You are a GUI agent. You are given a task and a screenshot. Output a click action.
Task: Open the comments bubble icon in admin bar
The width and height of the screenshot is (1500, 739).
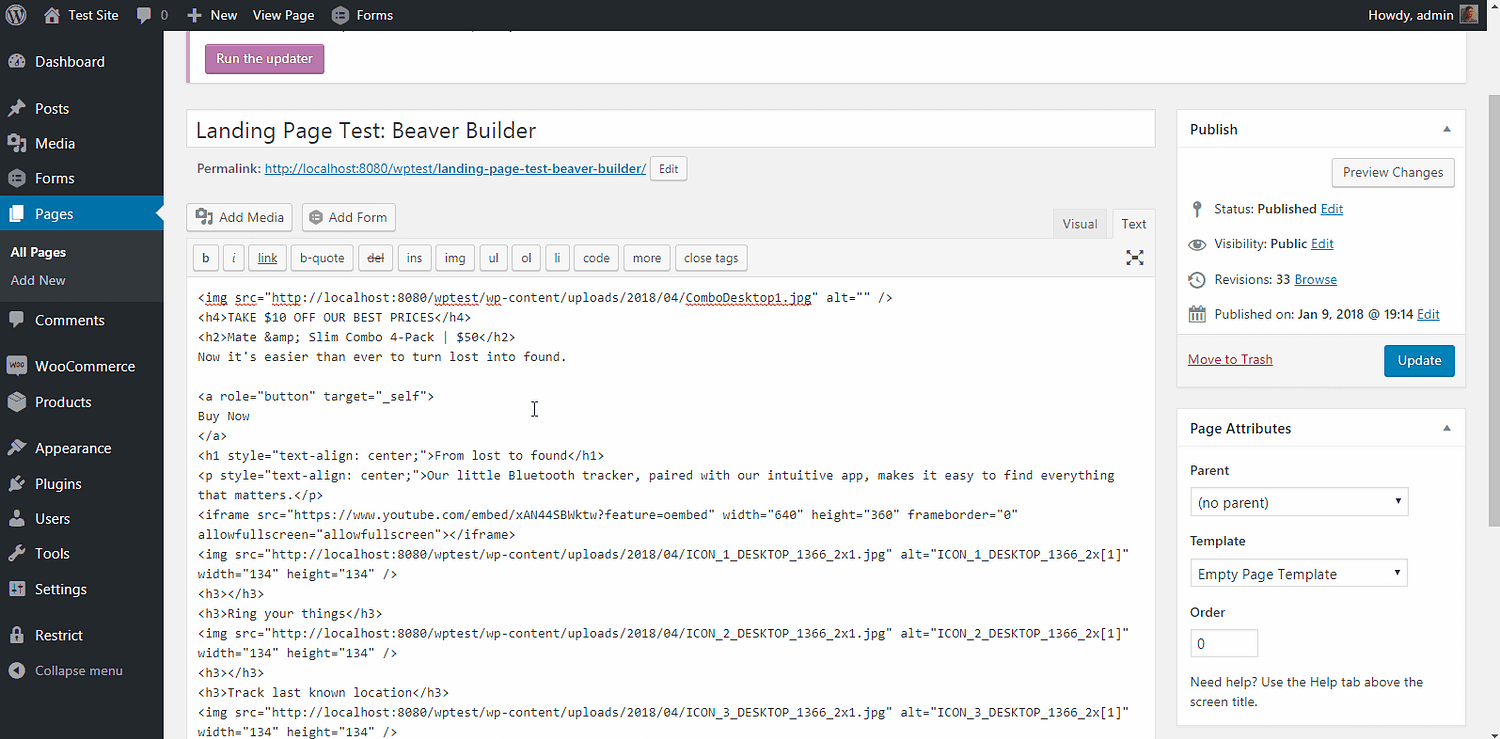144,15
